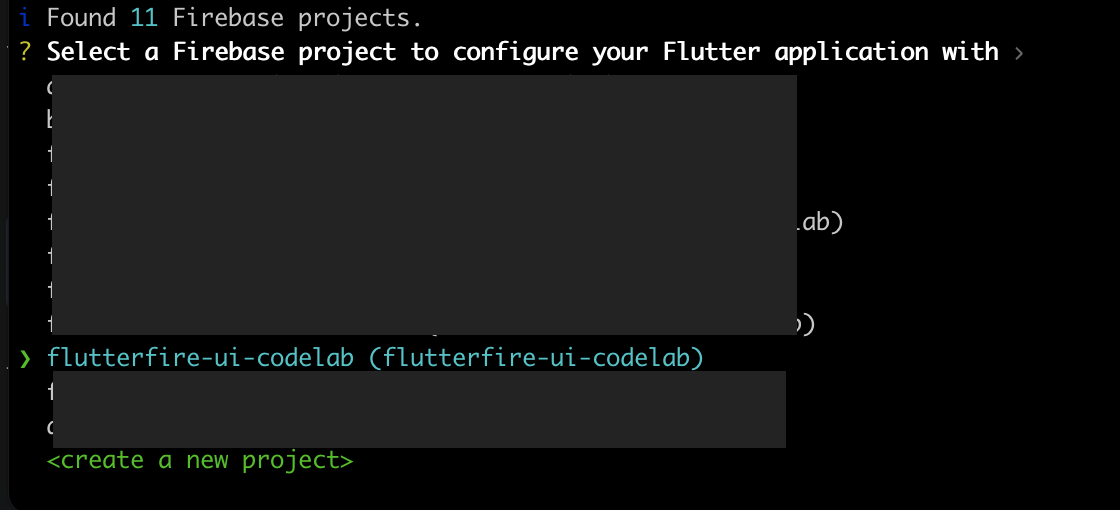Click the blue info 'i' icon
The width and height of the screenshot is (1120, 510).
pyautogui.click(x=24, y=17)
